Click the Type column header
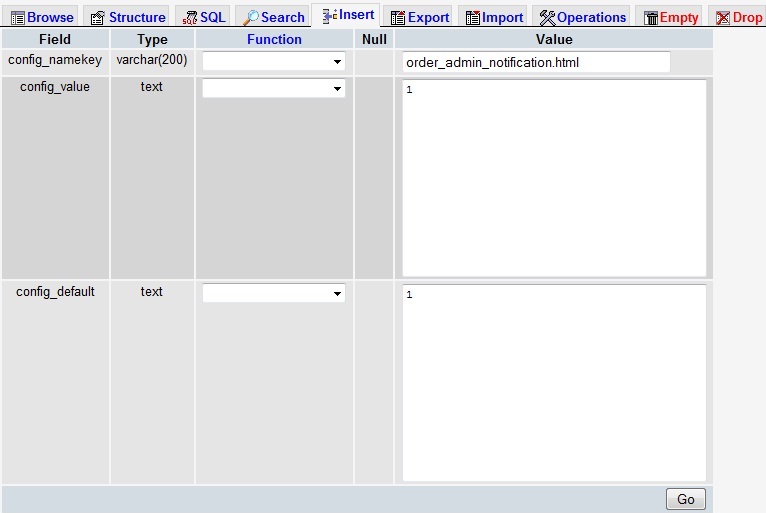Image resolution: width=766 pixels, height=513 pixels. (152, 40)
